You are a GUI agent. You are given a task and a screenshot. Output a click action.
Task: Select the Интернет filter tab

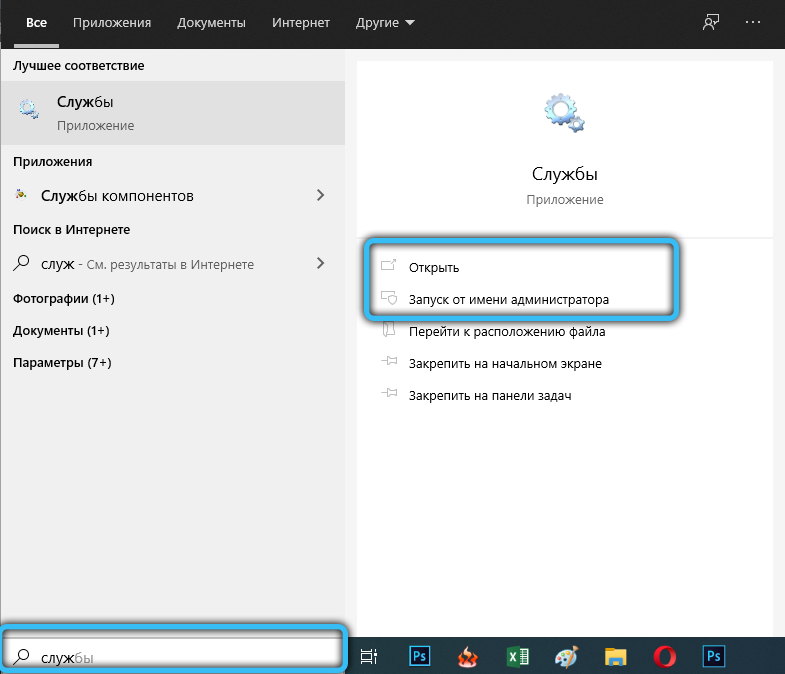[298, 21]
